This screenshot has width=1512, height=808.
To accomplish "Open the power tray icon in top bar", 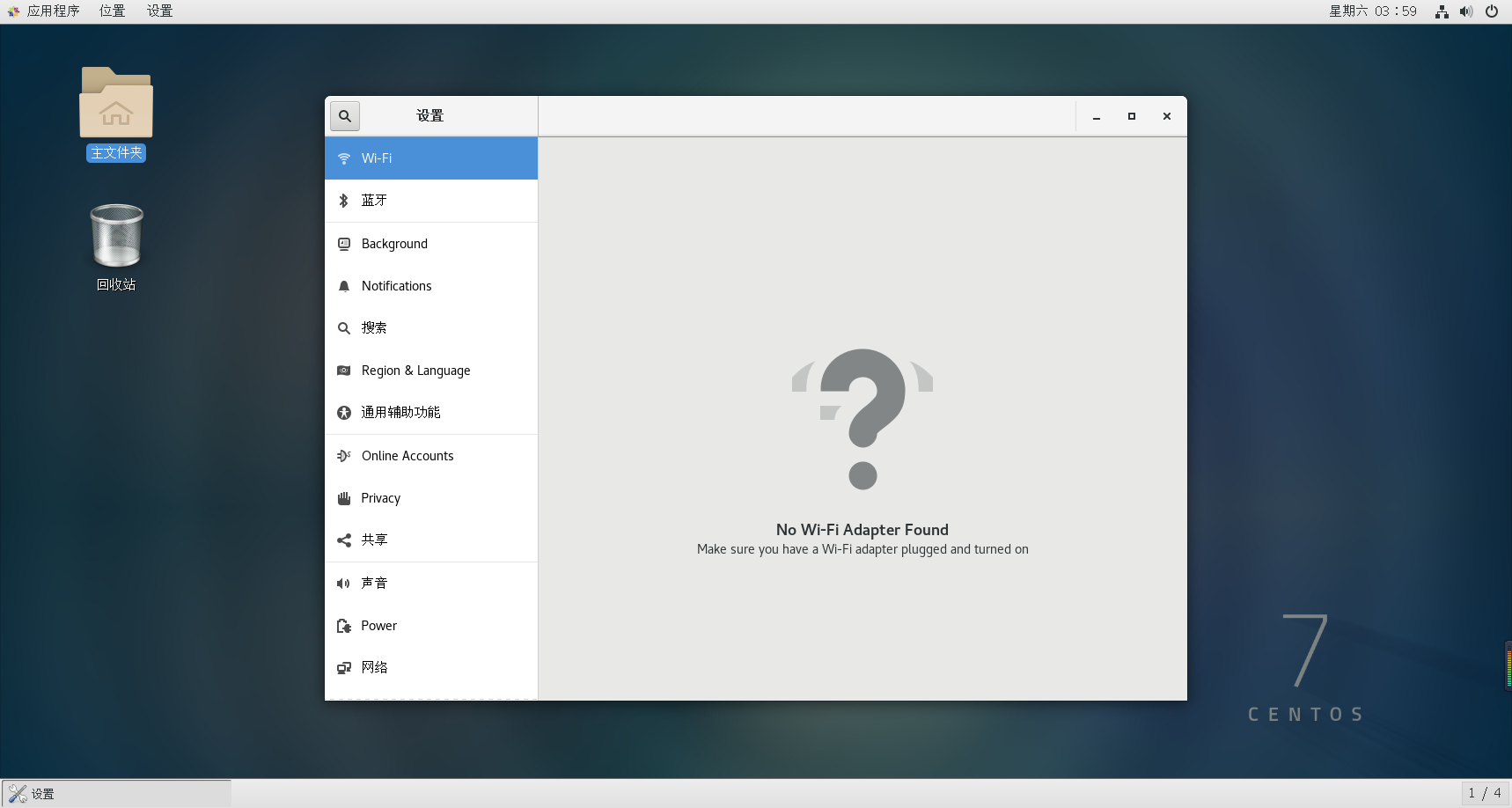I will 1492,11.
